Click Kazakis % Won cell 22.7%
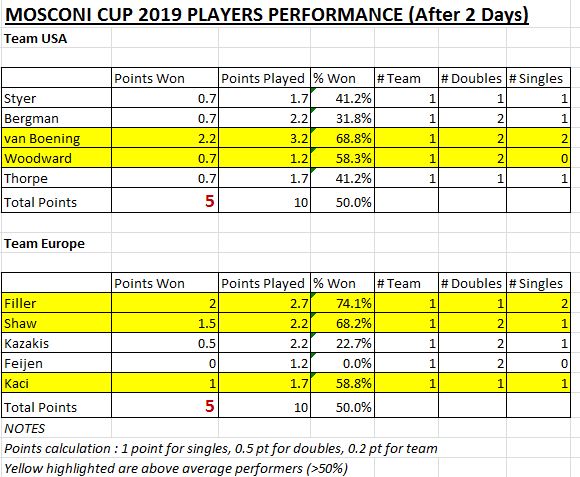Screen dimensions: 580x477 [343, 343]
